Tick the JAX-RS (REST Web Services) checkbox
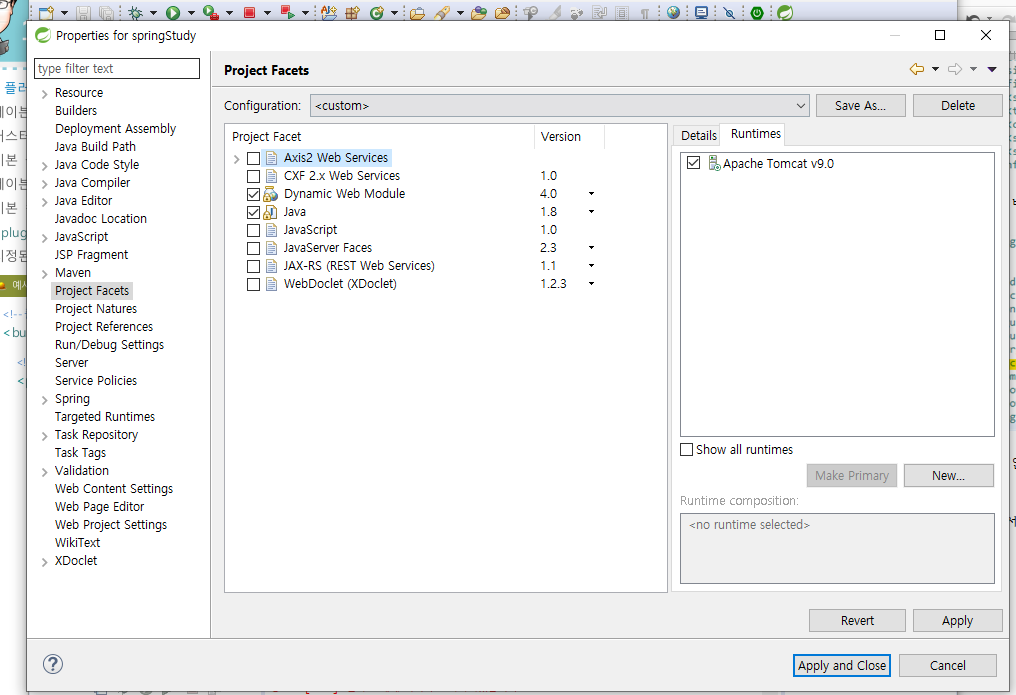1016x695 pixels. pos(253,266)
